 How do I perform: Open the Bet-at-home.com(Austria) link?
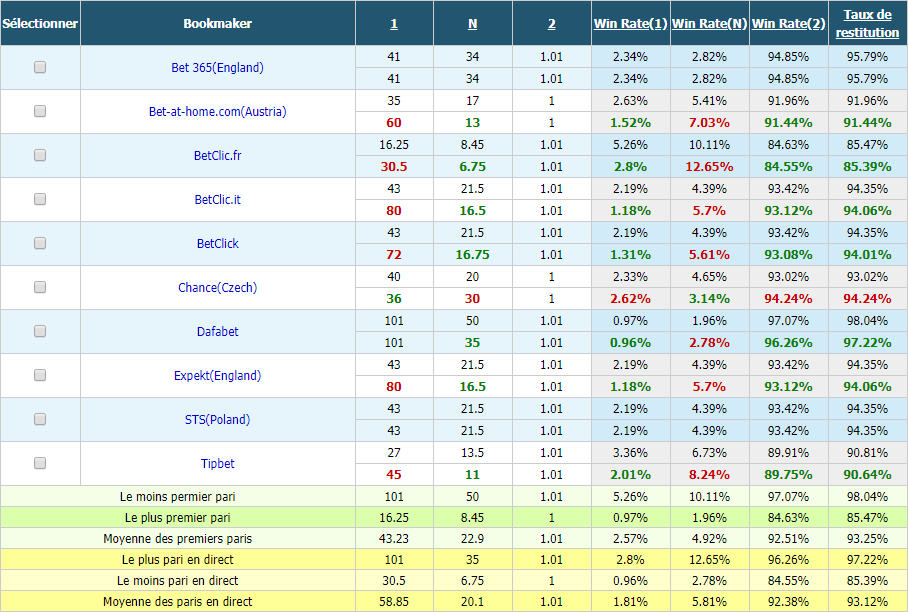pyautogui.click(x=217, y=112)
